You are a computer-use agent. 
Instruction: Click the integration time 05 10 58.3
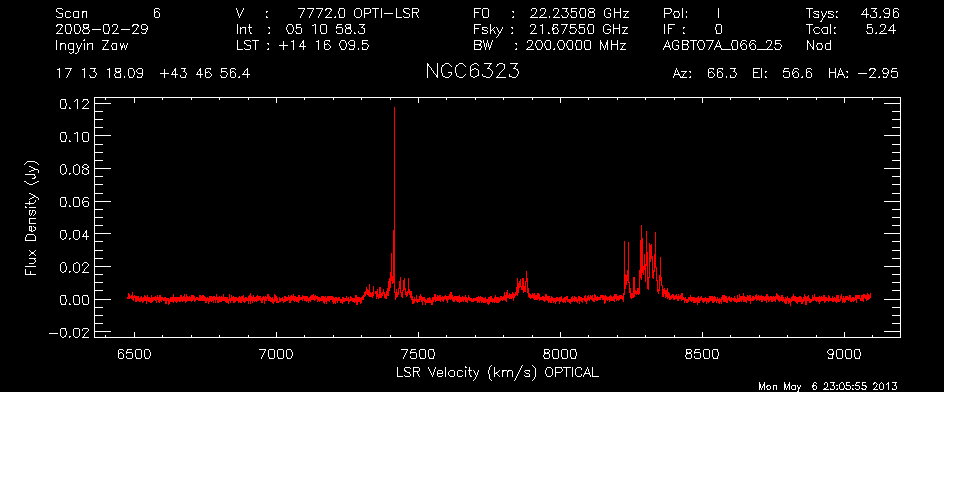pos(328,29)
